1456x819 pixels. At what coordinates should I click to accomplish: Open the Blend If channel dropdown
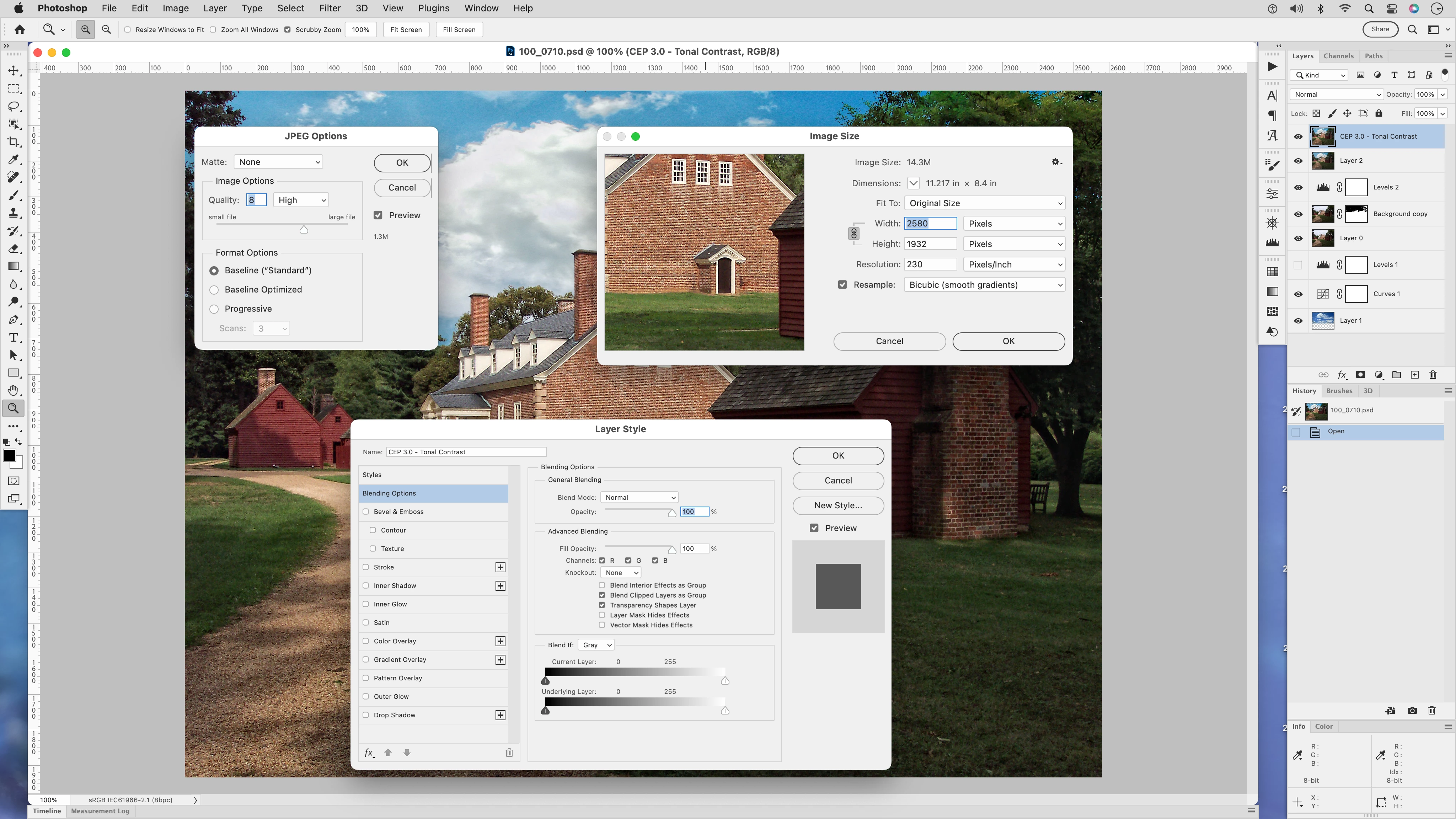point(596,645)
